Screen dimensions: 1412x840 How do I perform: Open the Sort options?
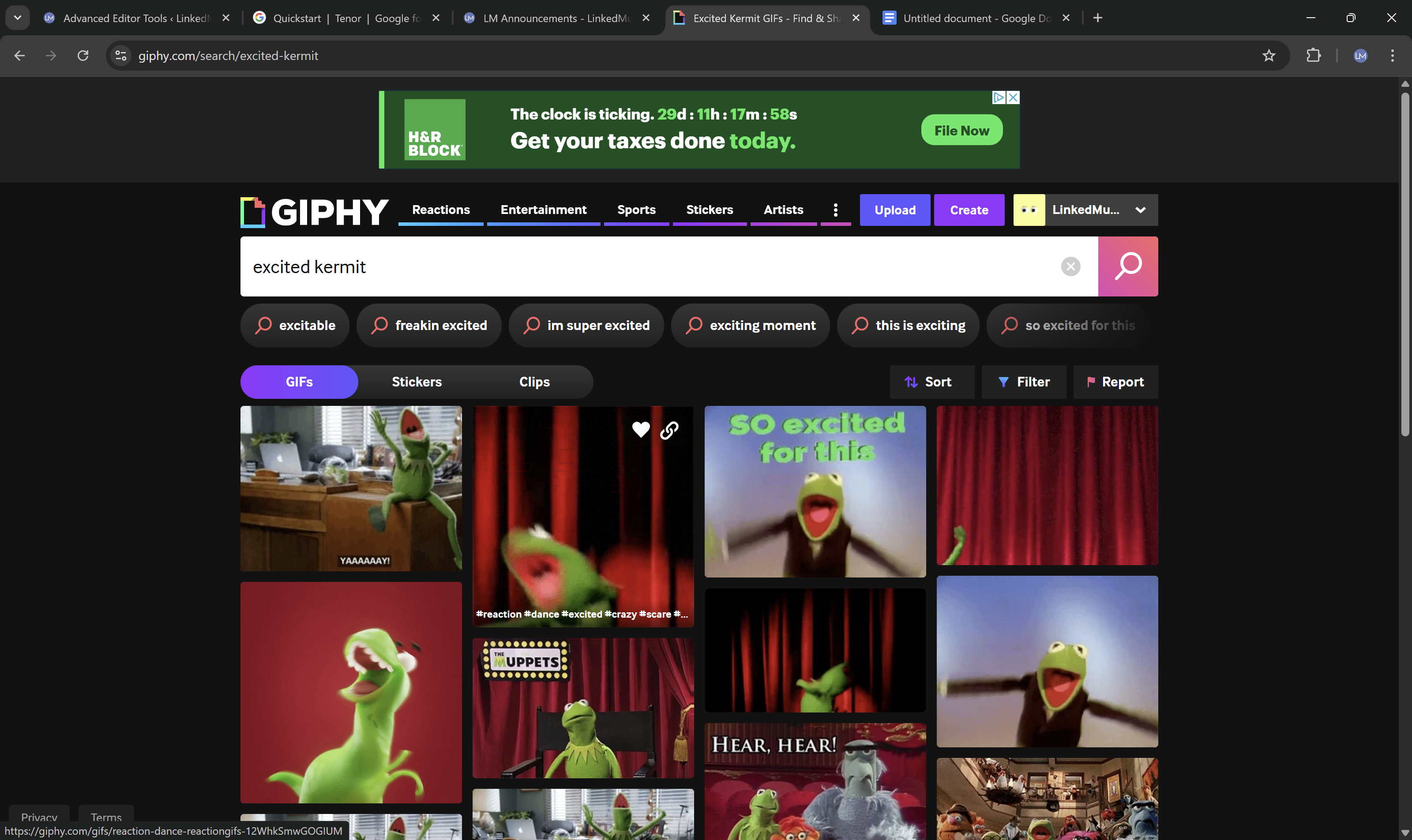coord(931,382)
